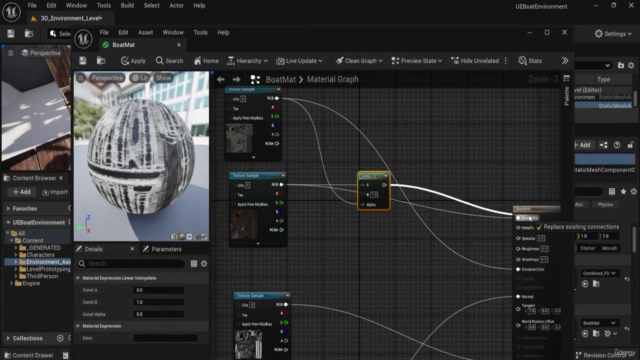Image resolution: width=640 pixels, height=360 pixels.
Task: Click the Details panel search field
Action: point(131,264)
